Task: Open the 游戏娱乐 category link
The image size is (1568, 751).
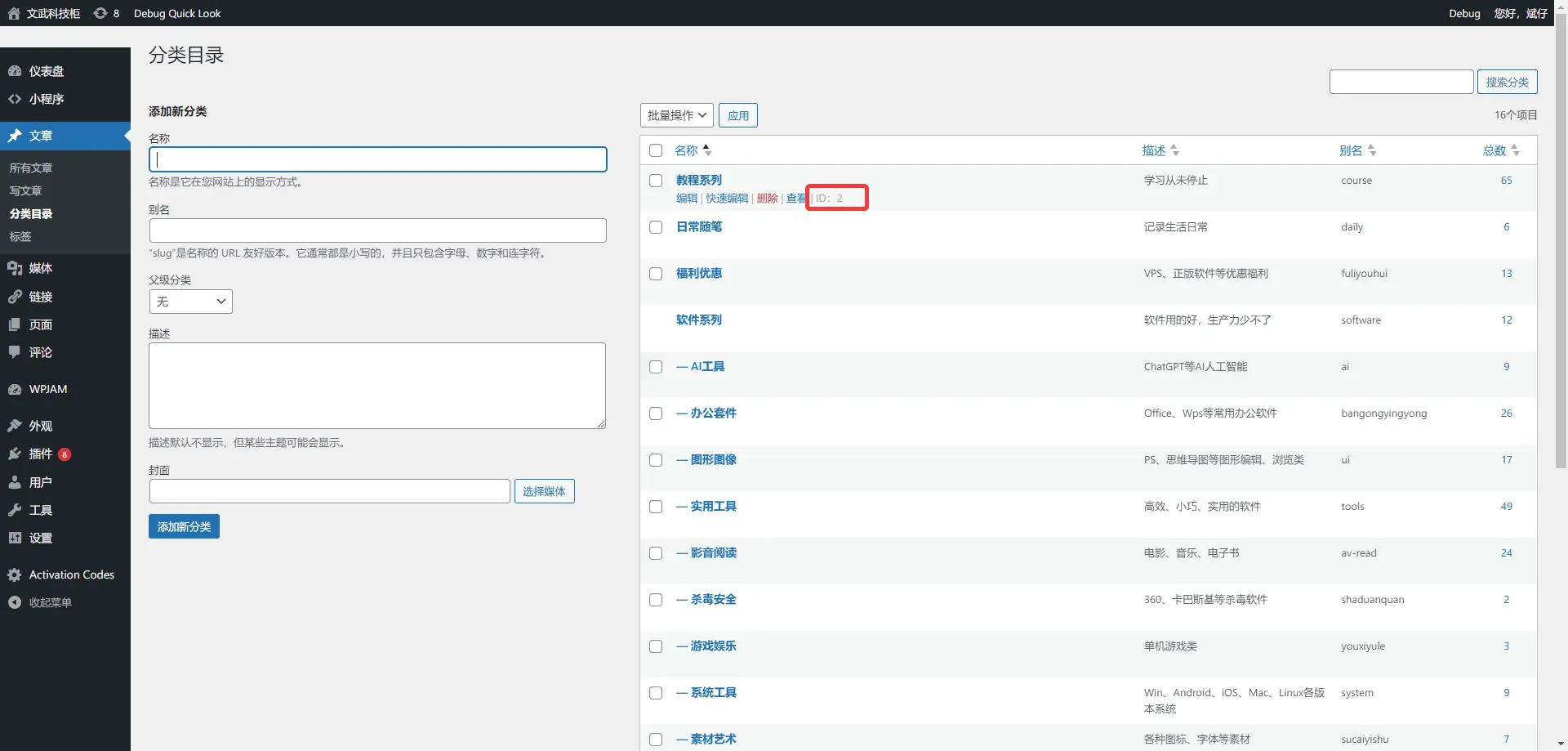Action: coord(706,646)
